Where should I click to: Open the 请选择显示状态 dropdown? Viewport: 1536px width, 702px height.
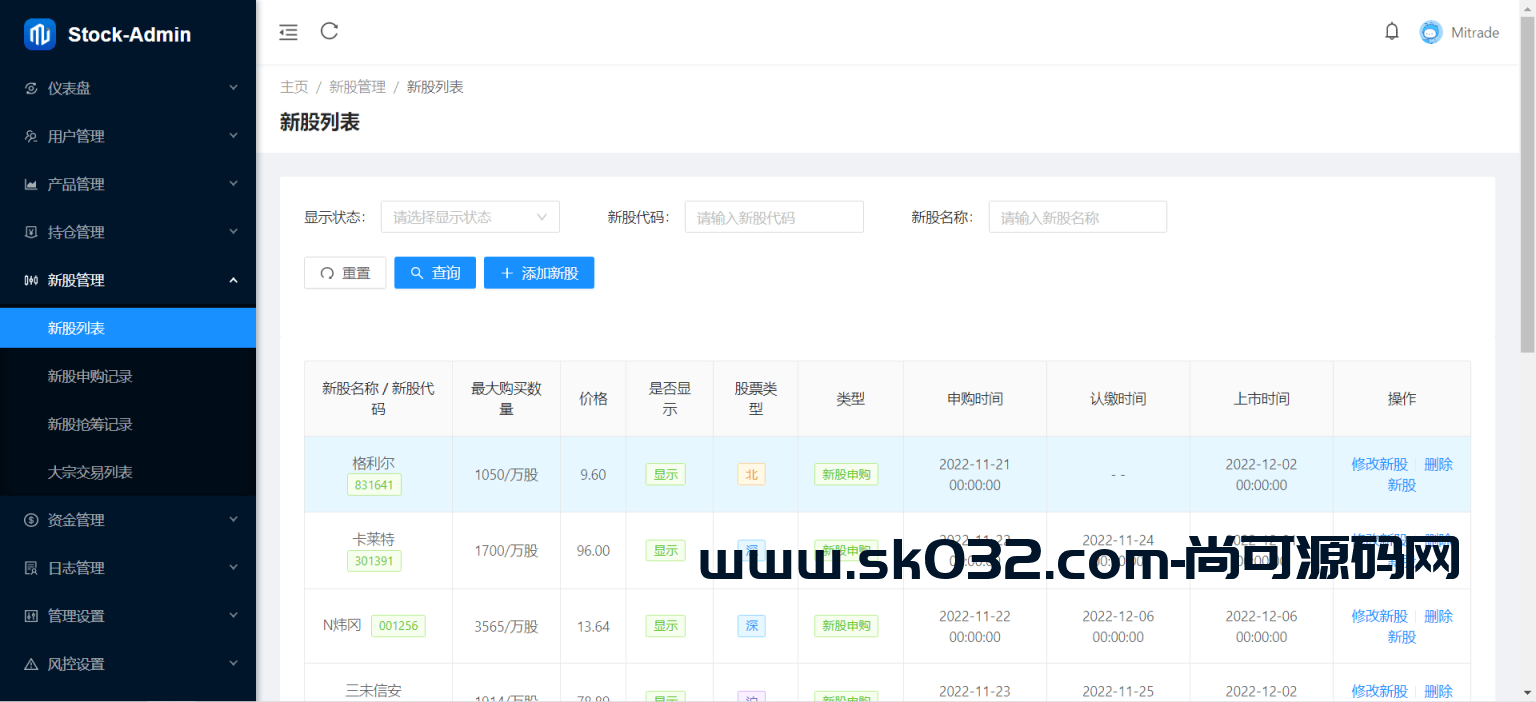click(470, 216)
